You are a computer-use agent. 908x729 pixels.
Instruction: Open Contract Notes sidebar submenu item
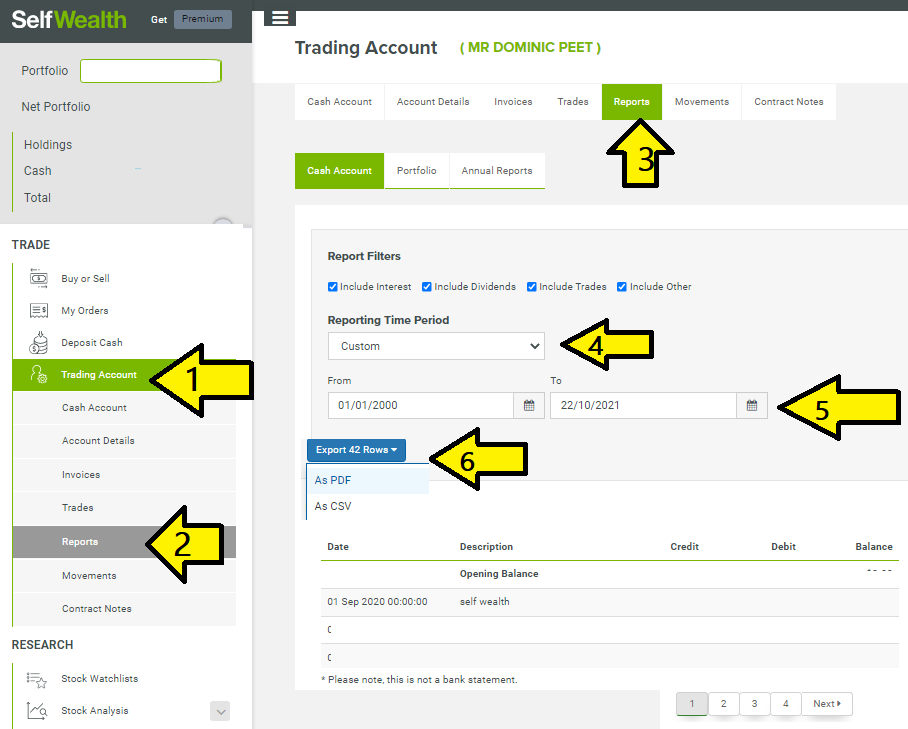pos(125,609)
